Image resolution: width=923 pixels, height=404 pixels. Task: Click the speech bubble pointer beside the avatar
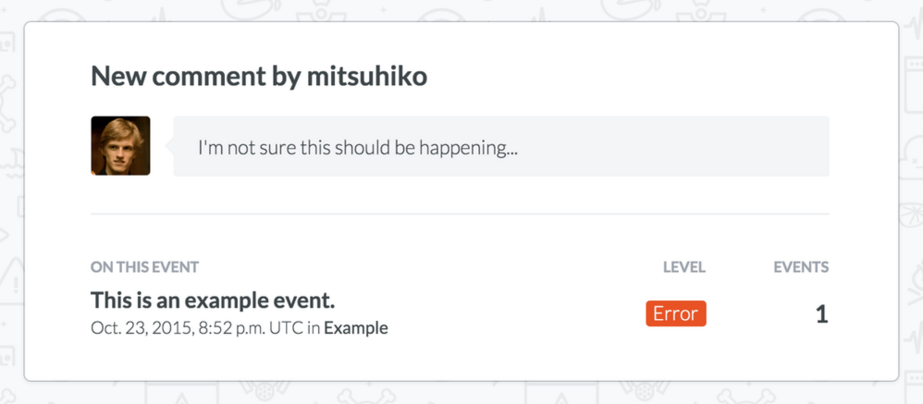click(x=170, y=146)
